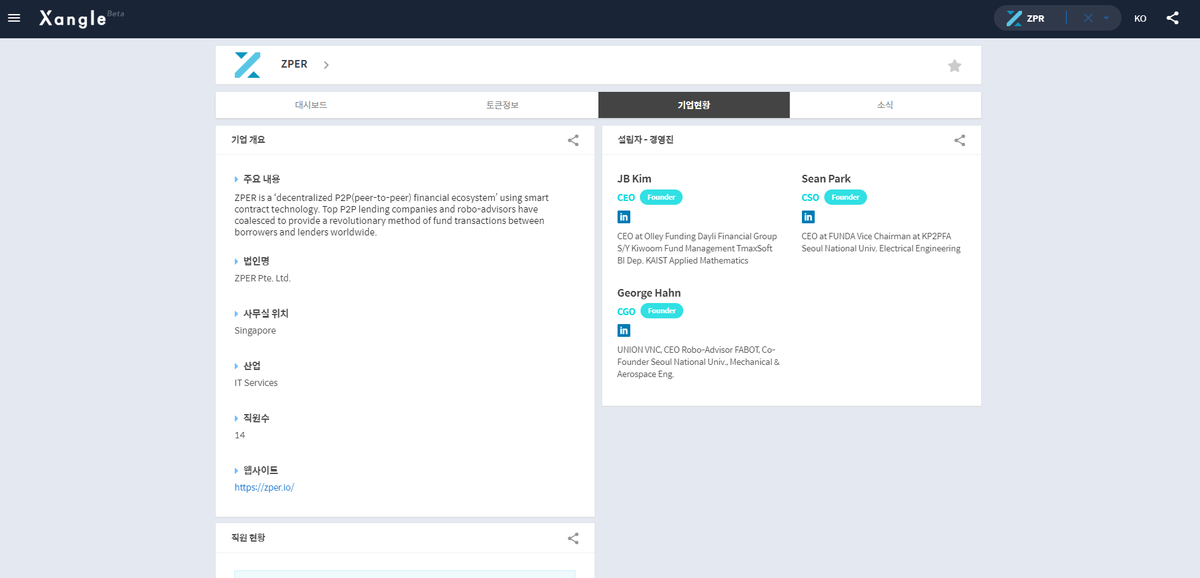The width and height of the screenshot is (1200, 578).
Task: Click the CEO title label
Action: (626, 198)
